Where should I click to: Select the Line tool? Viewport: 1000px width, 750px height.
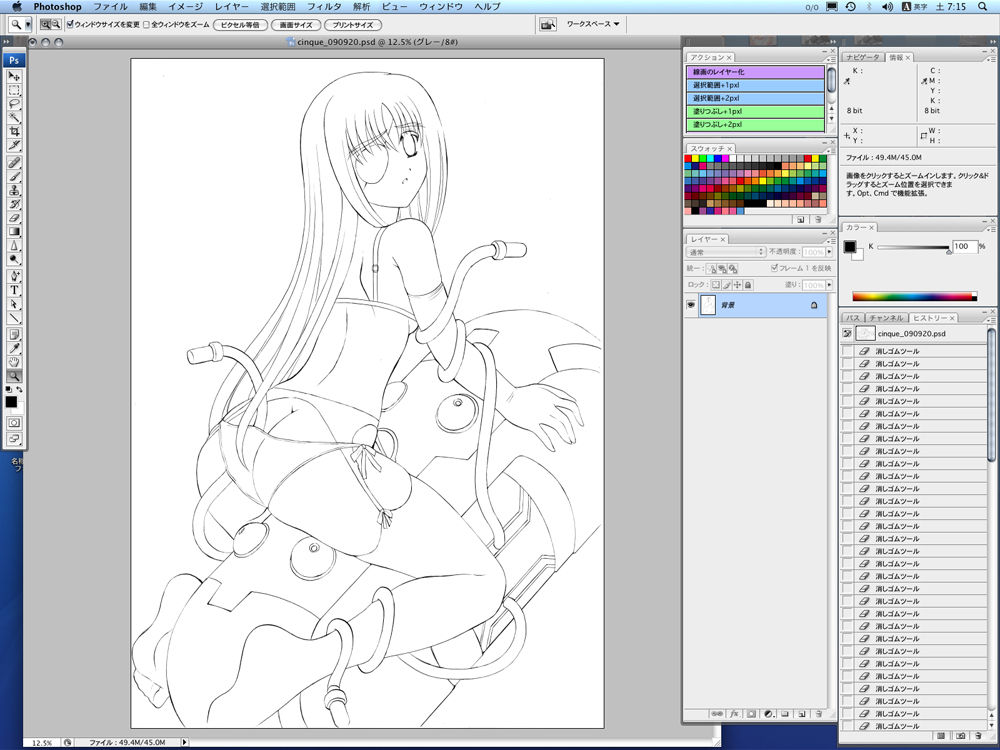click(14, 318)
